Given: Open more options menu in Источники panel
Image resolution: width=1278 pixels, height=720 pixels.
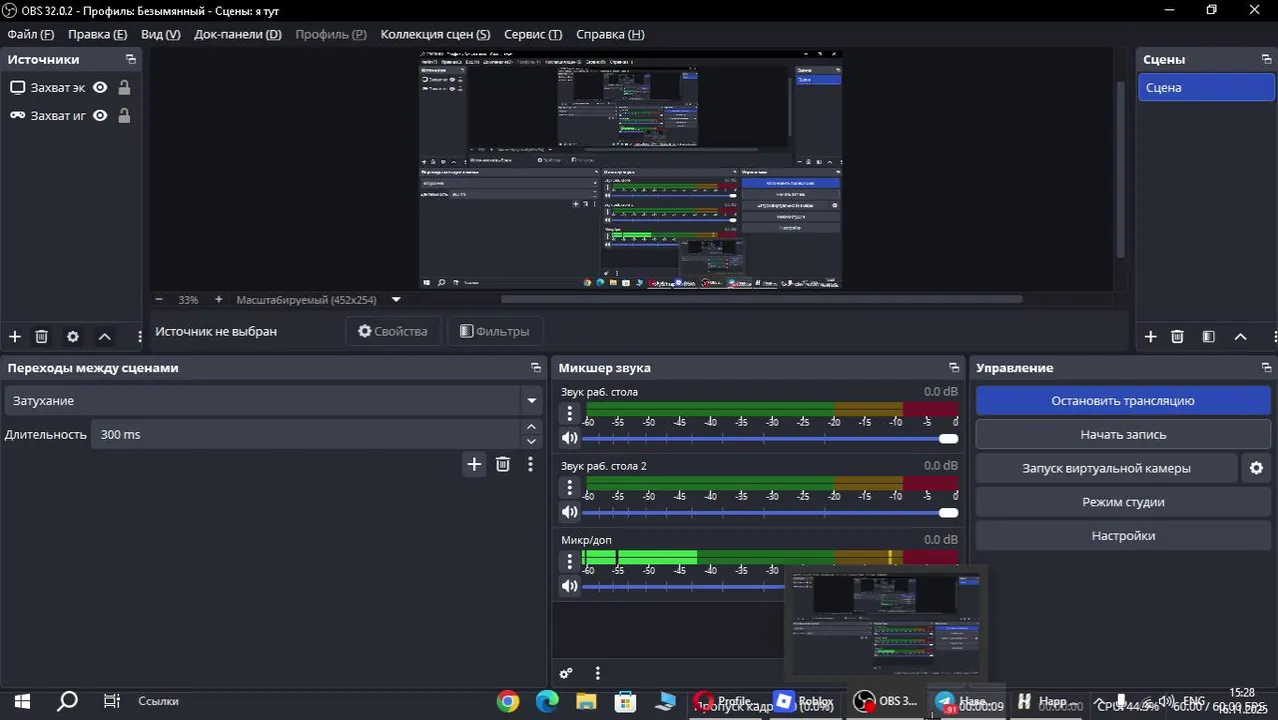Looking at the screenshot, I should tap(139, 337).
